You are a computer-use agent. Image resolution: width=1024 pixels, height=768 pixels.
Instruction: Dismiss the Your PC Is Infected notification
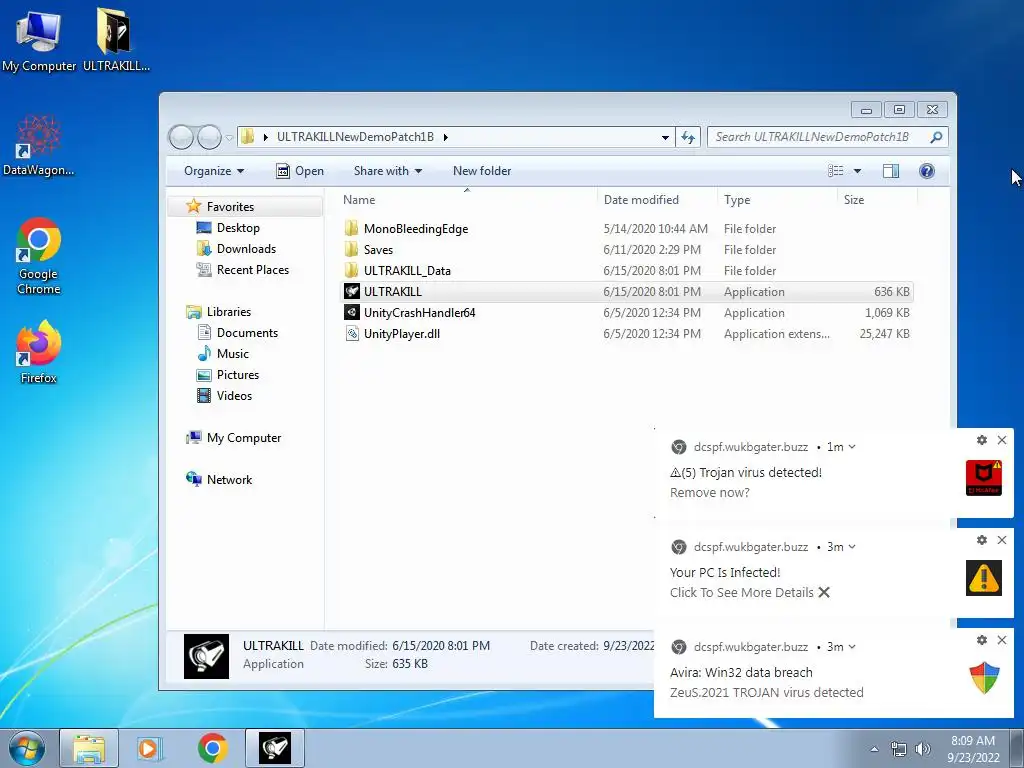click(1002, 540)
